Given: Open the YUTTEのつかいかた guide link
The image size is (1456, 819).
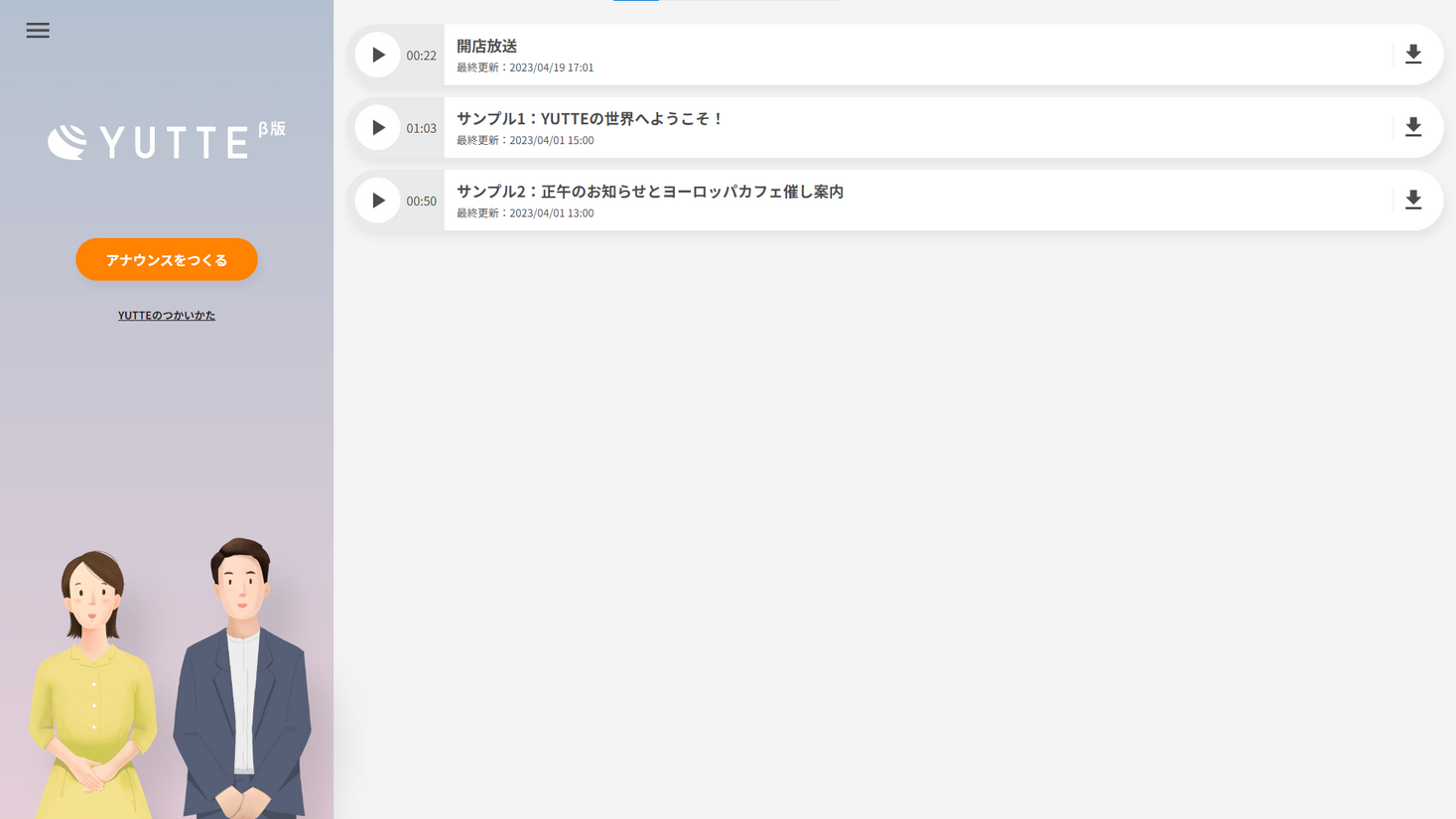Looking at the screenshot, I should [167, 315].
